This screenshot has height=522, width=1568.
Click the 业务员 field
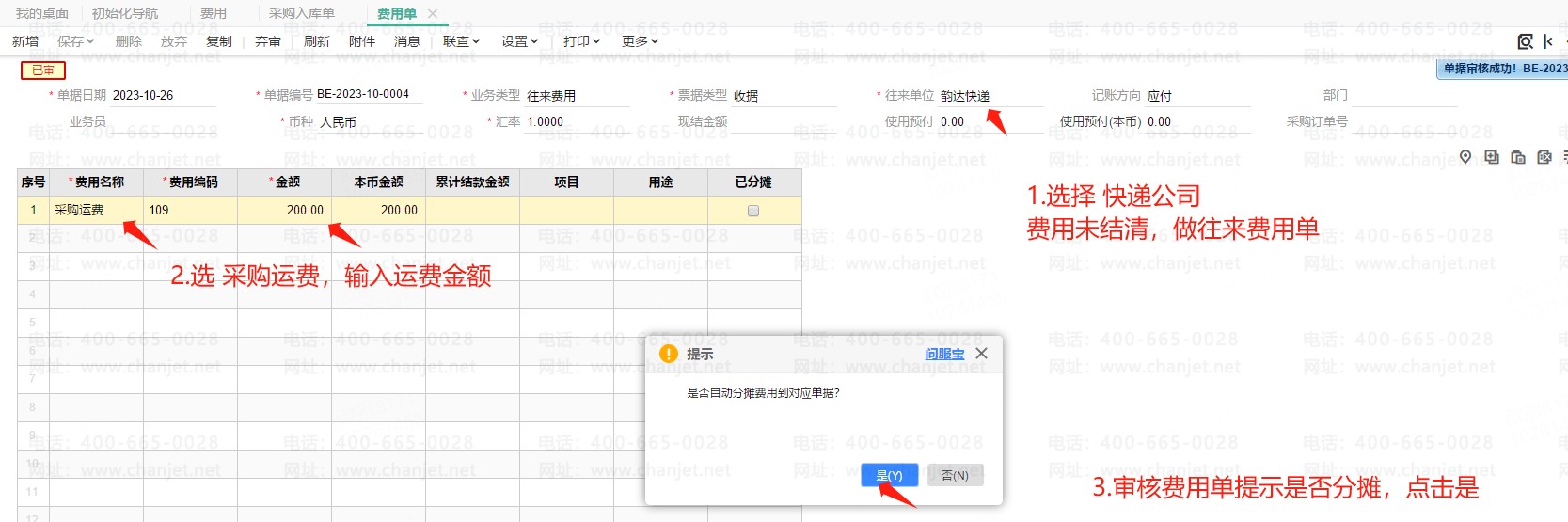click(163, 122)
